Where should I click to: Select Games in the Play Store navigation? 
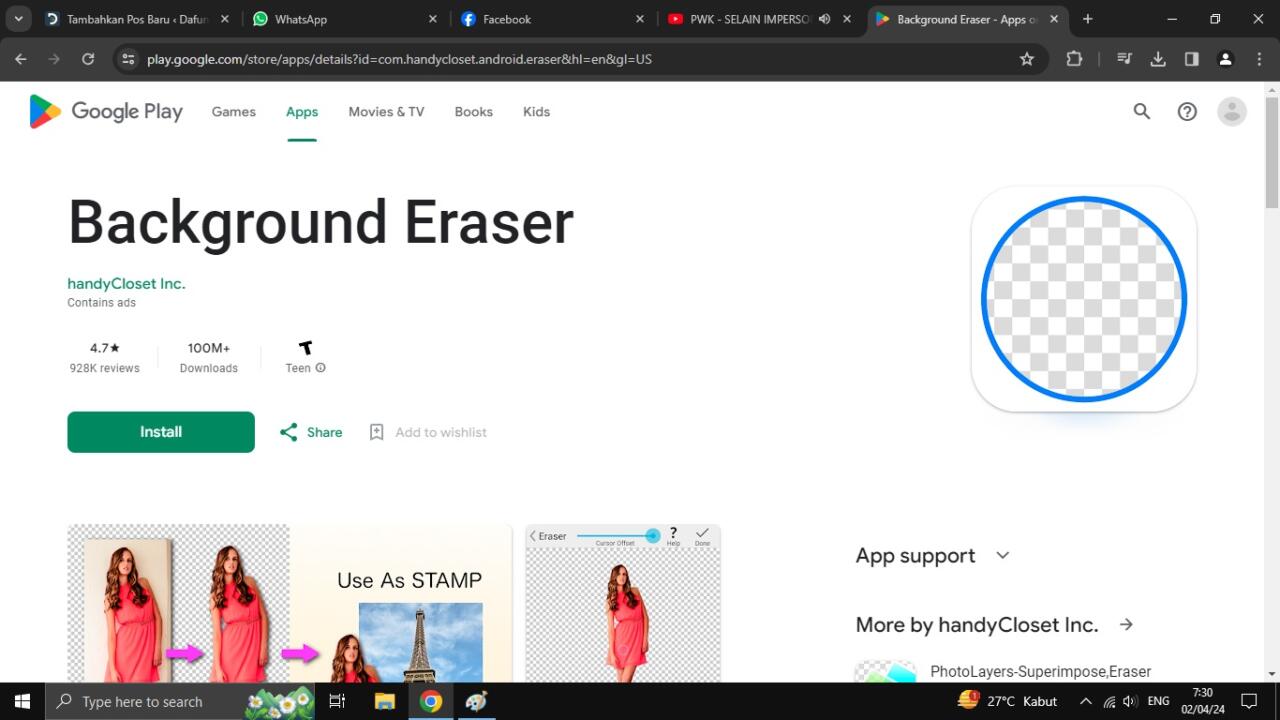(x=233, y=111)
